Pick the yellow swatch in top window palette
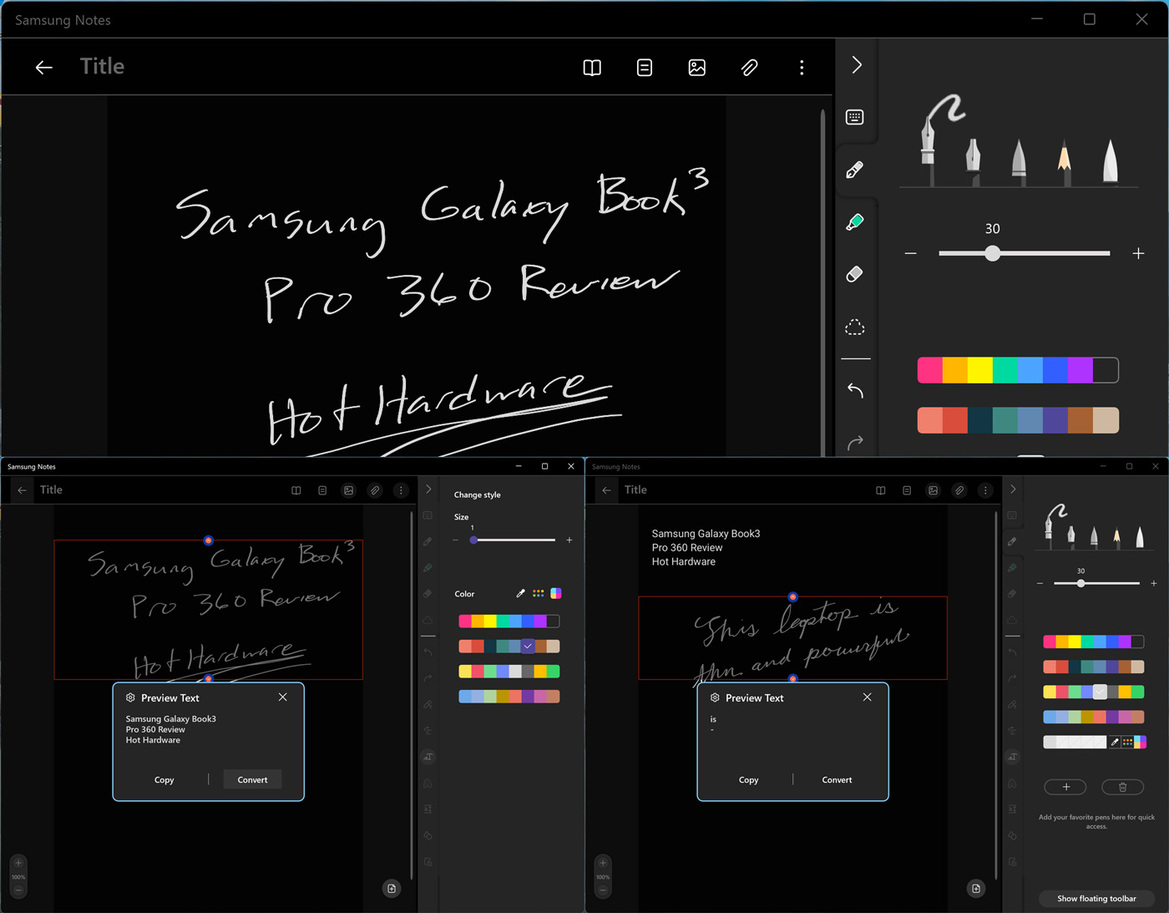 tap(980, 370)
